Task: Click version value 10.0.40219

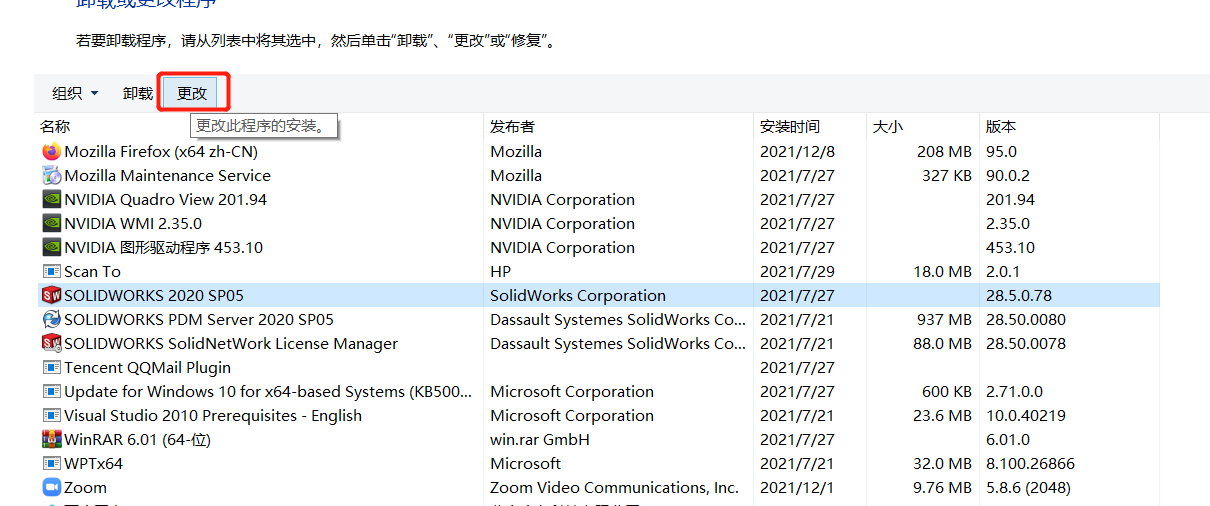Action: point(1026,416)
